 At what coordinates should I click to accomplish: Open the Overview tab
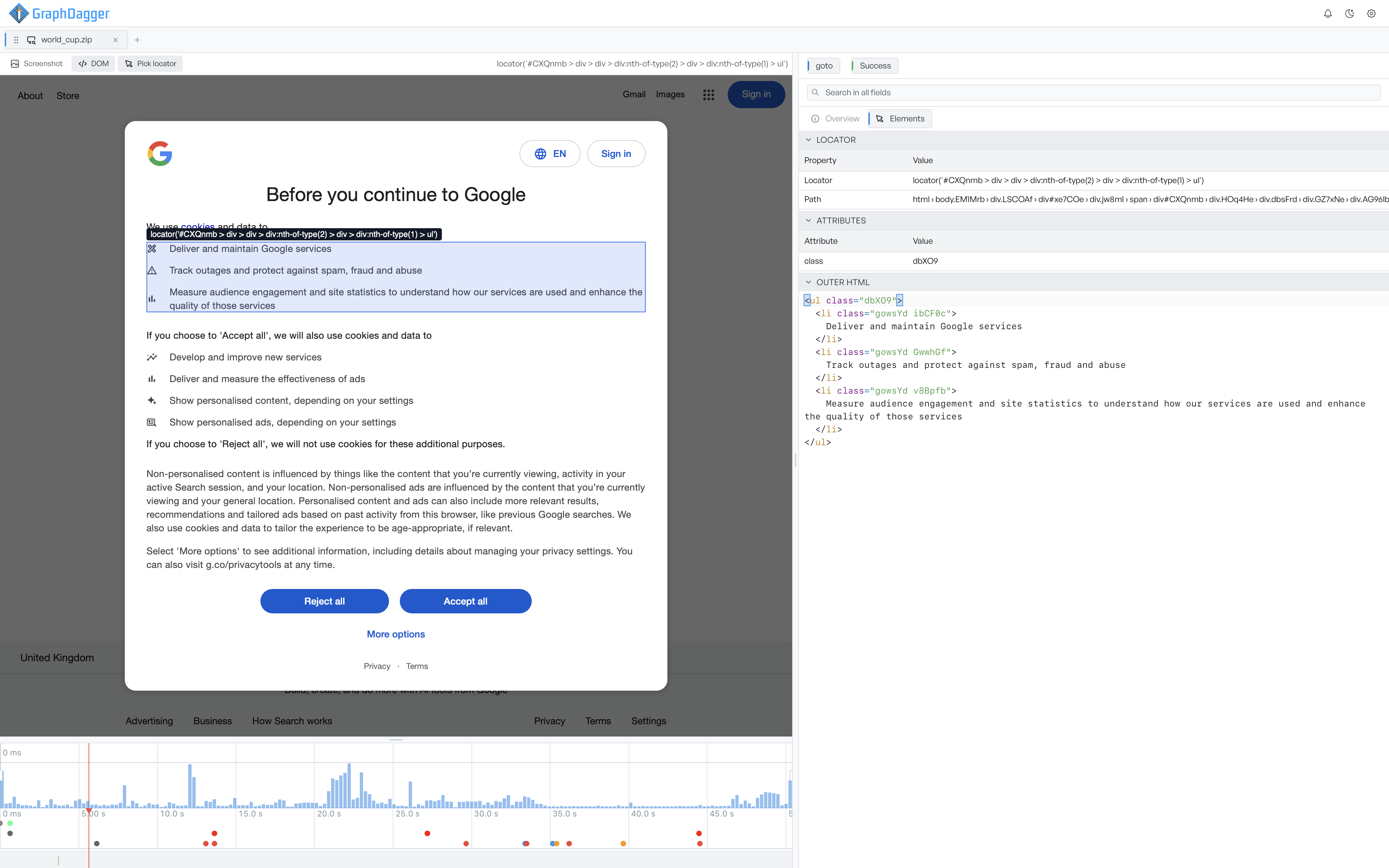pos(836,119)
